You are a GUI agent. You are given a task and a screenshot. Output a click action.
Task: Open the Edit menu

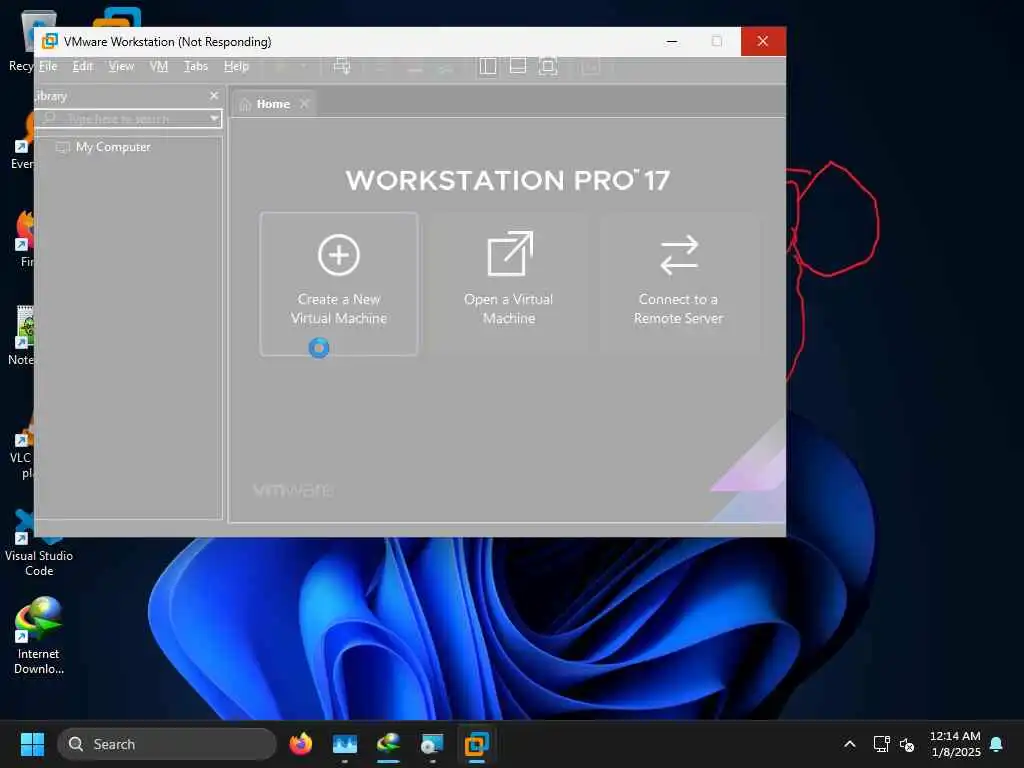click(x=82, y=66)
